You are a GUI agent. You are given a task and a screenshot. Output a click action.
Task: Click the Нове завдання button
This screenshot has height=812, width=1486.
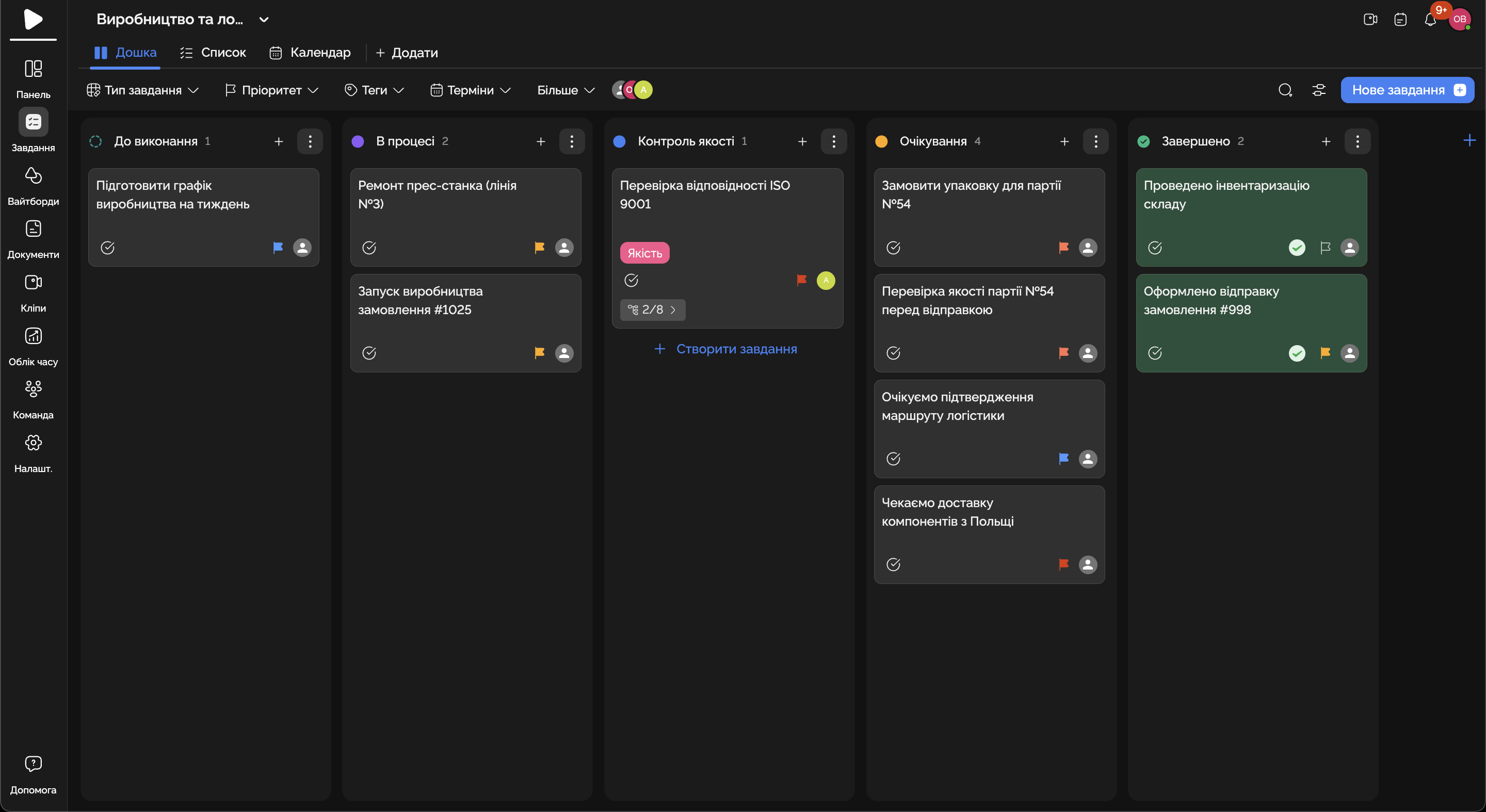1407,90
